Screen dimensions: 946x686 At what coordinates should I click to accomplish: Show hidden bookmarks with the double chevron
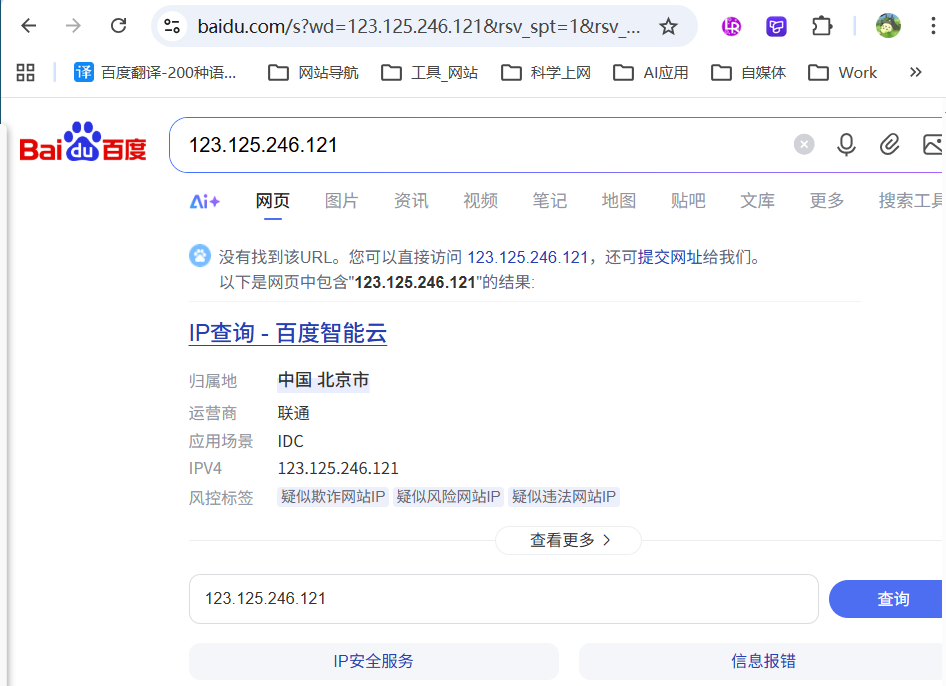(x=915, y=73)
